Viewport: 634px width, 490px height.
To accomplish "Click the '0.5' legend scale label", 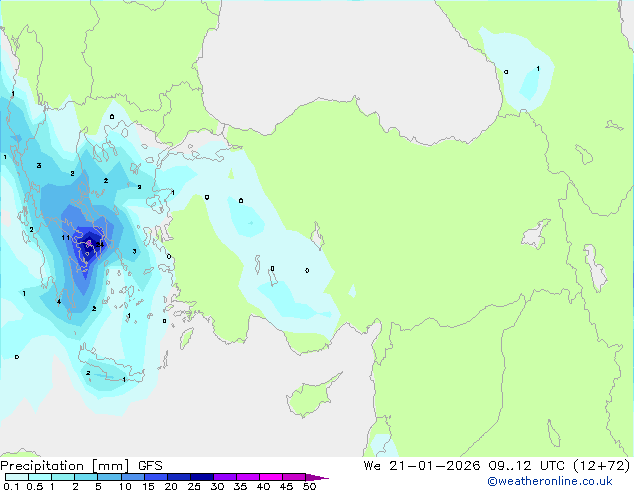I will pyautogui.click(x=34, y=486).
